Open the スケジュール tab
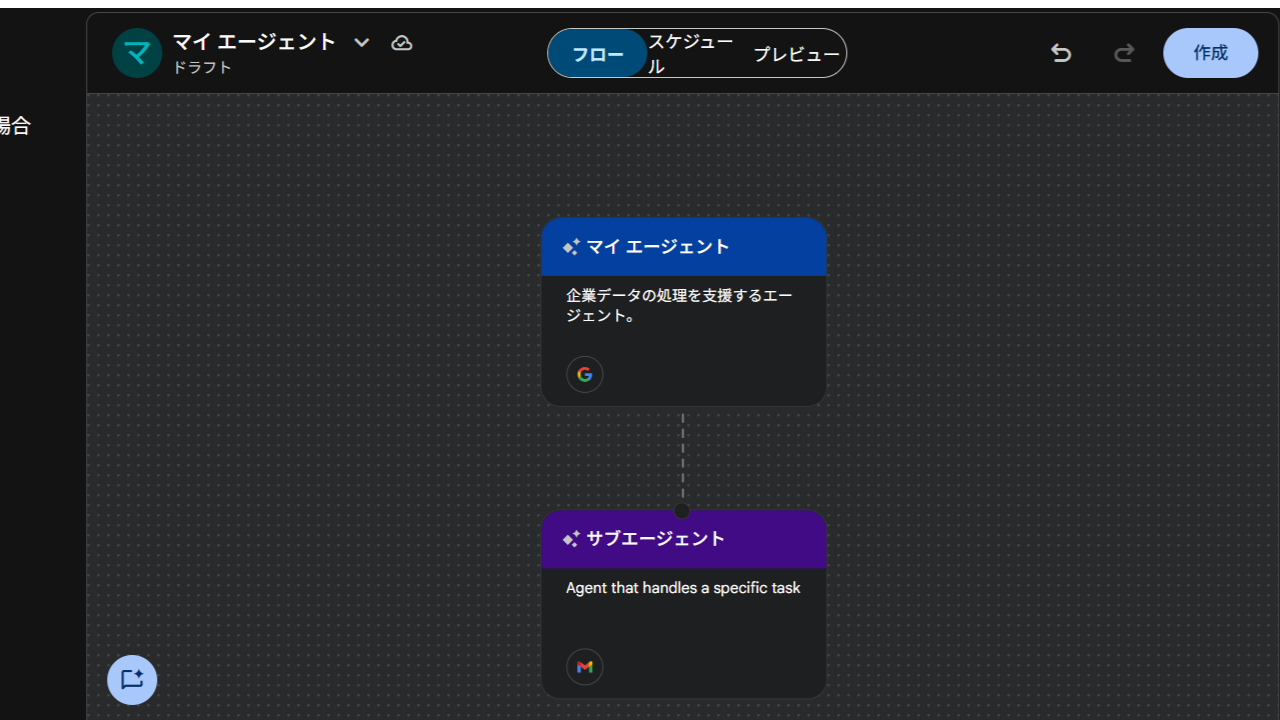The height and width of the screenshot is (720, 1280). tap(691, 54)
